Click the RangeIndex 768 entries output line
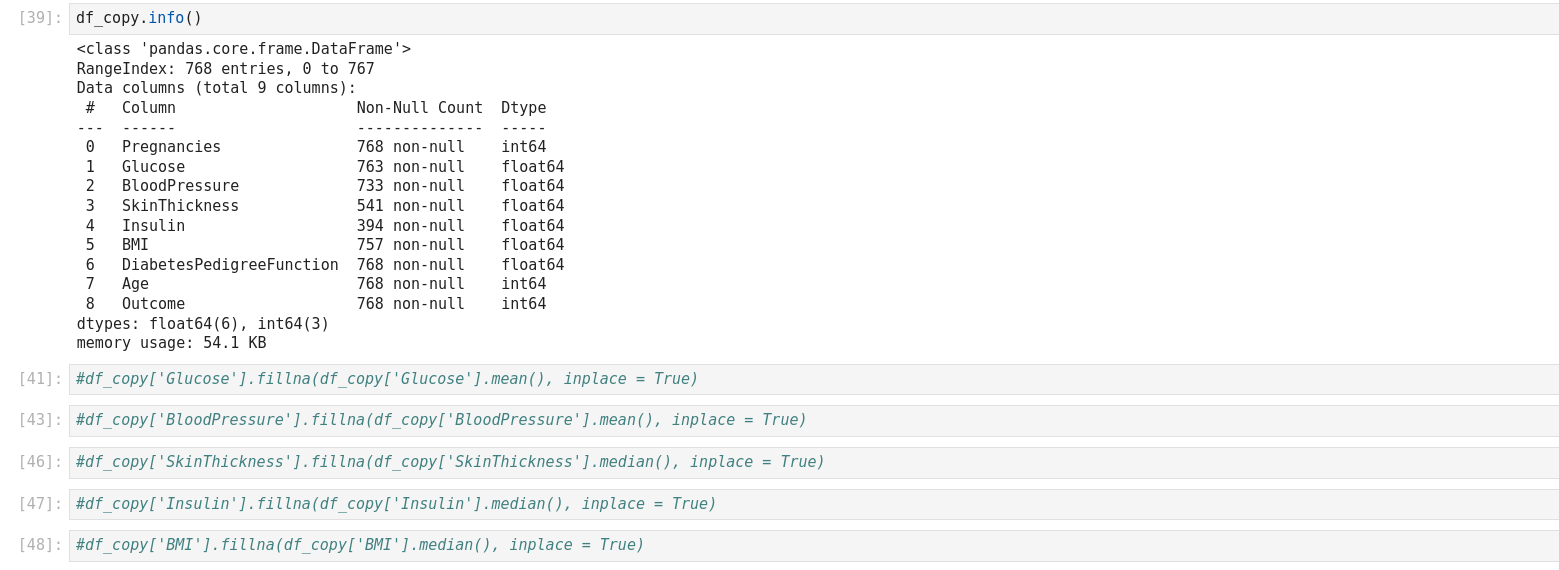The width and height of the screenshot is (1559, 570). coord(225,69)
